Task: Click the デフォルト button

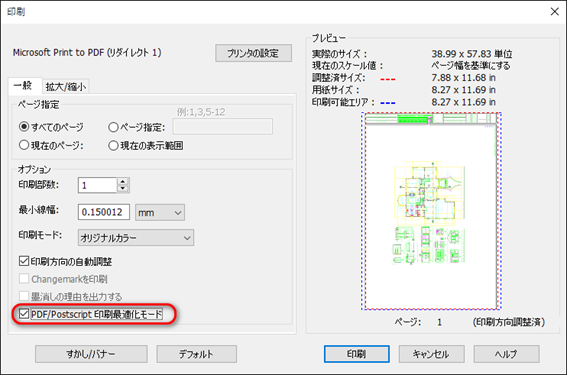Action: tap(196, 354)
